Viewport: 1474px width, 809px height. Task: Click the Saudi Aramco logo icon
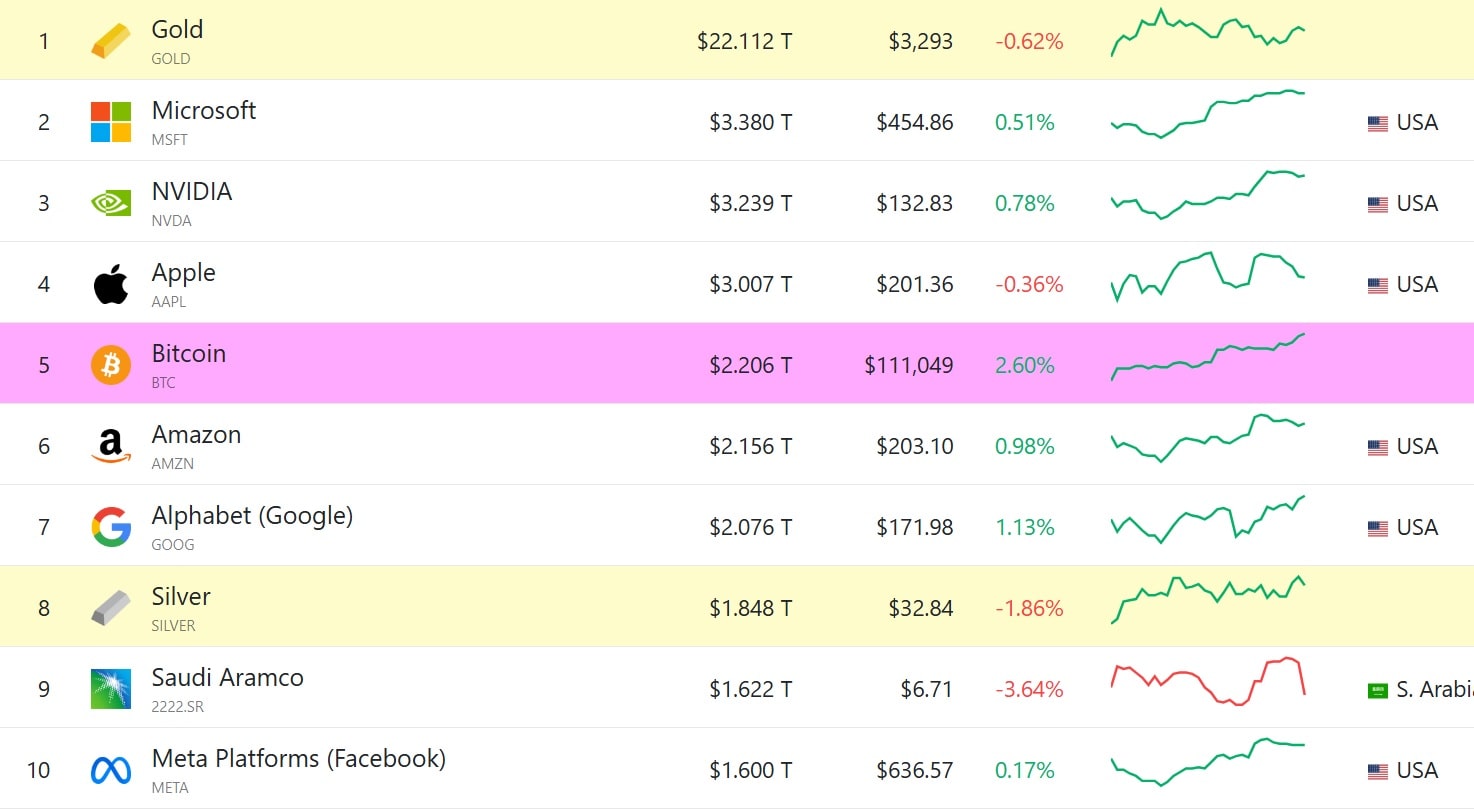[111, 689]
